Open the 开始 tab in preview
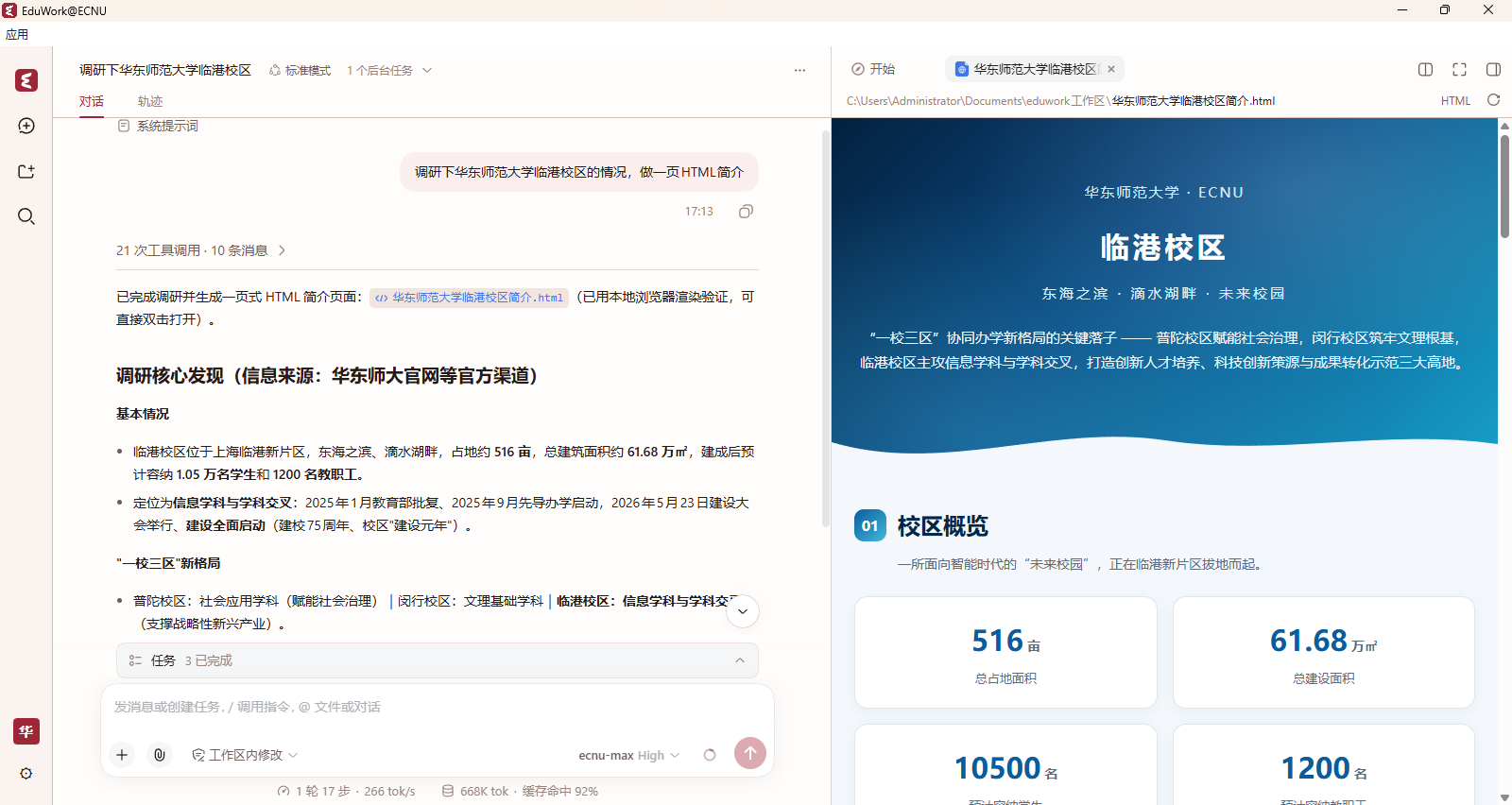This screenshot has height=805, width=1512. coord(873,69)
